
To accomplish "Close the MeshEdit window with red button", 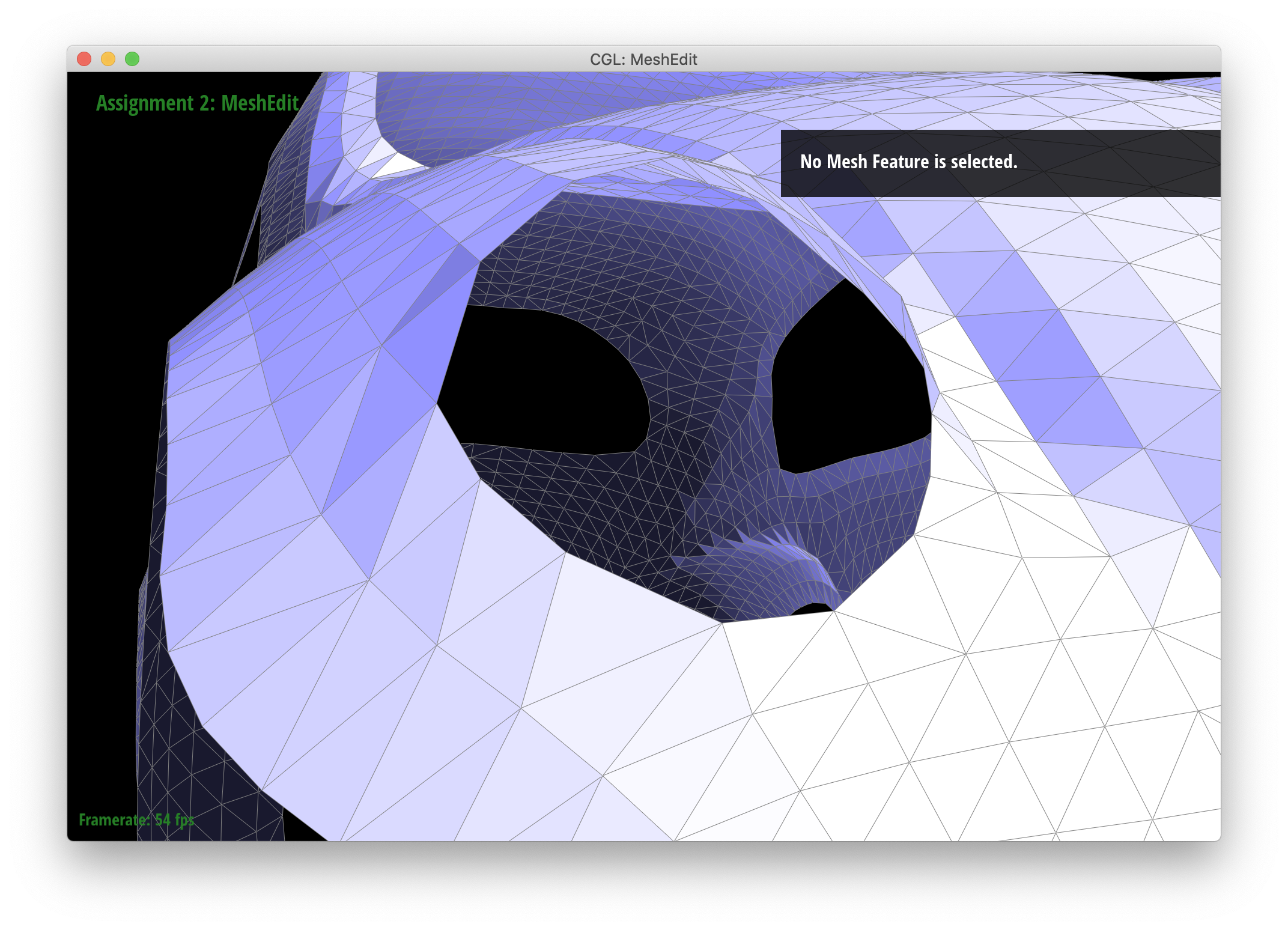I will [x=84, y=59].
